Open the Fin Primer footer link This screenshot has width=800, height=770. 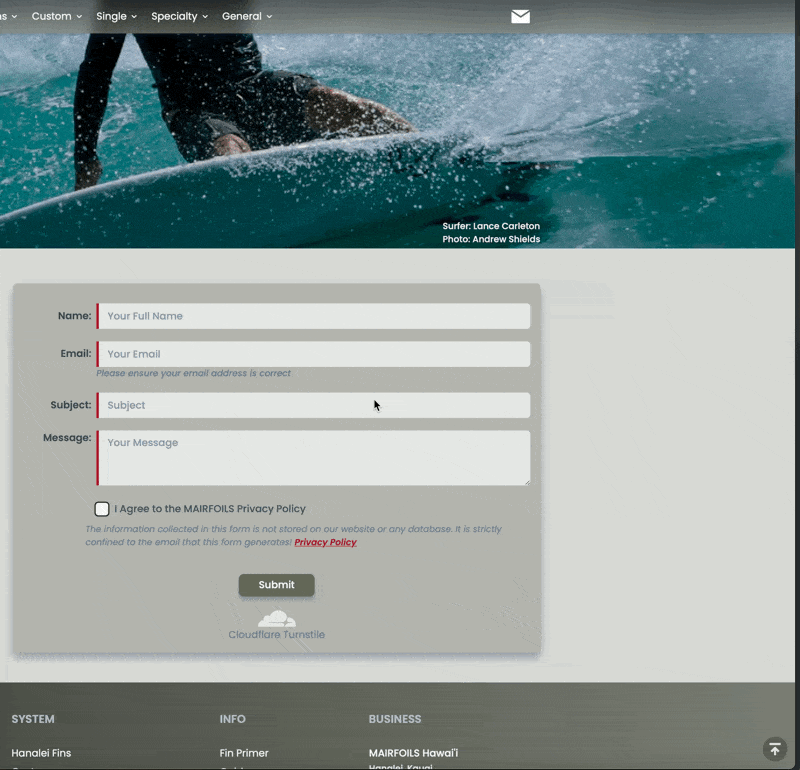(244, 753)
